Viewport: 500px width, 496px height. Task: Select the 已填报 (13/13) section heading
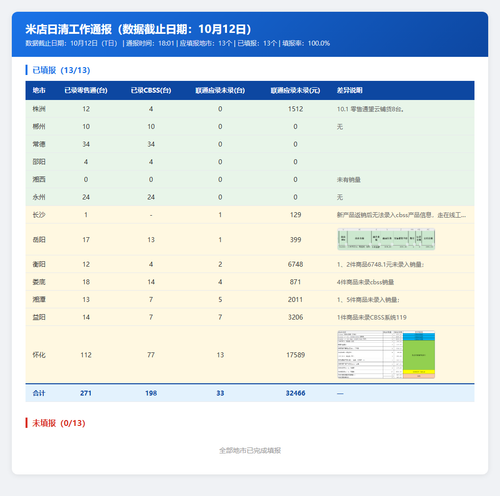pyautogui.click(x=61, y=70)
